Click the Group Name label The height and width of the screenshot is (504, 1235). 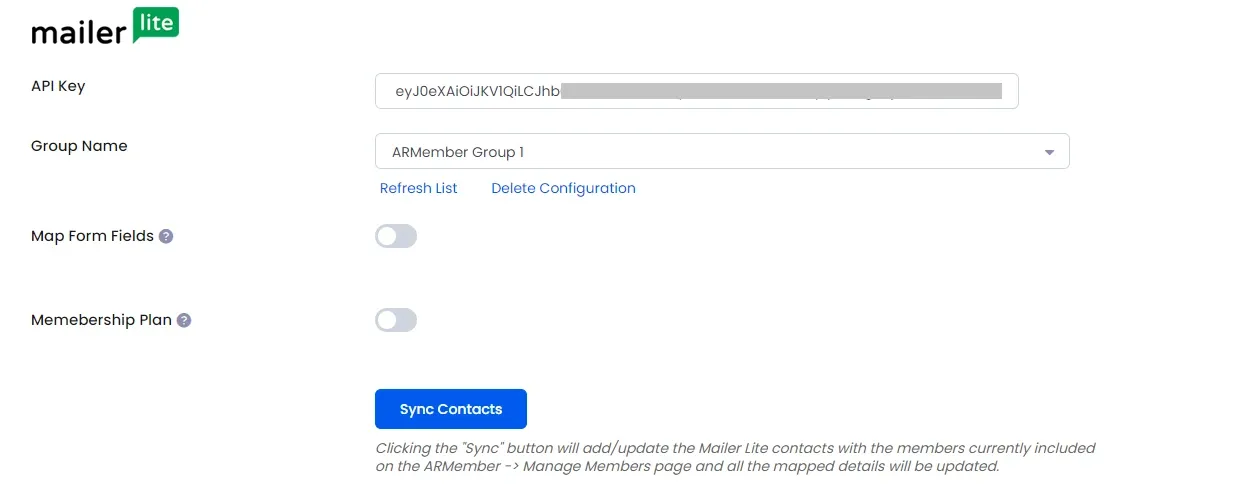click(79, 146)
